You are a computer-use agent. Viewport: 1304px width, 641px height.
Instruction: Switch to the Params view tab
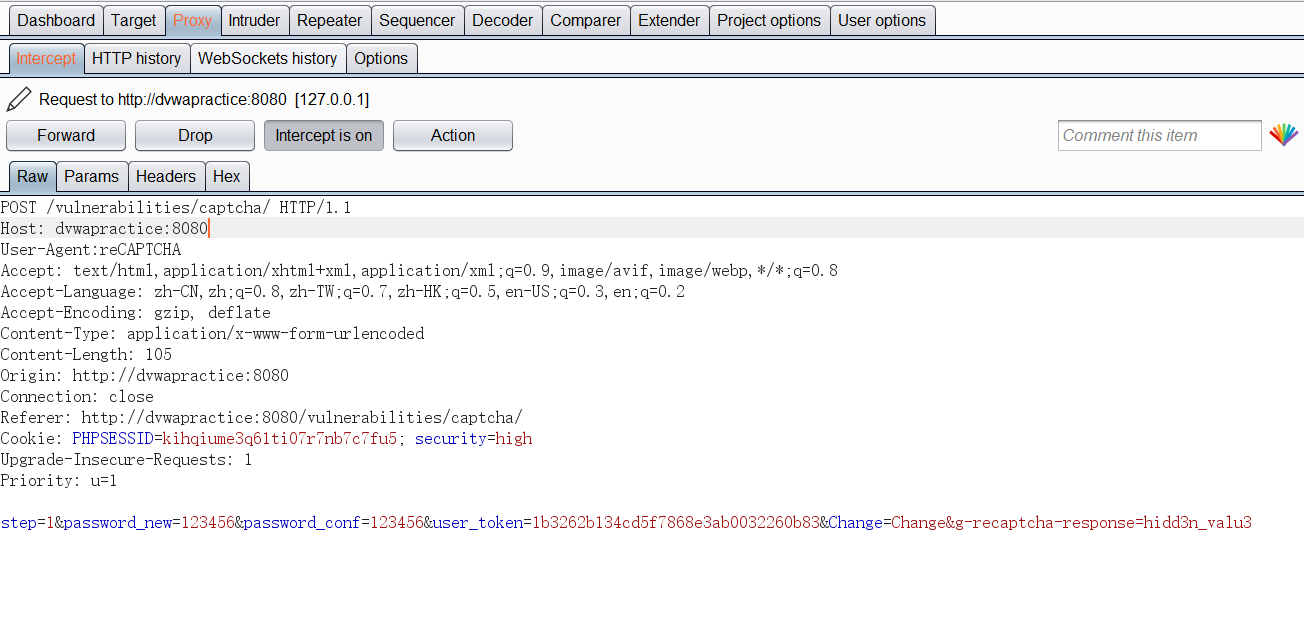(x=92, y=176)
